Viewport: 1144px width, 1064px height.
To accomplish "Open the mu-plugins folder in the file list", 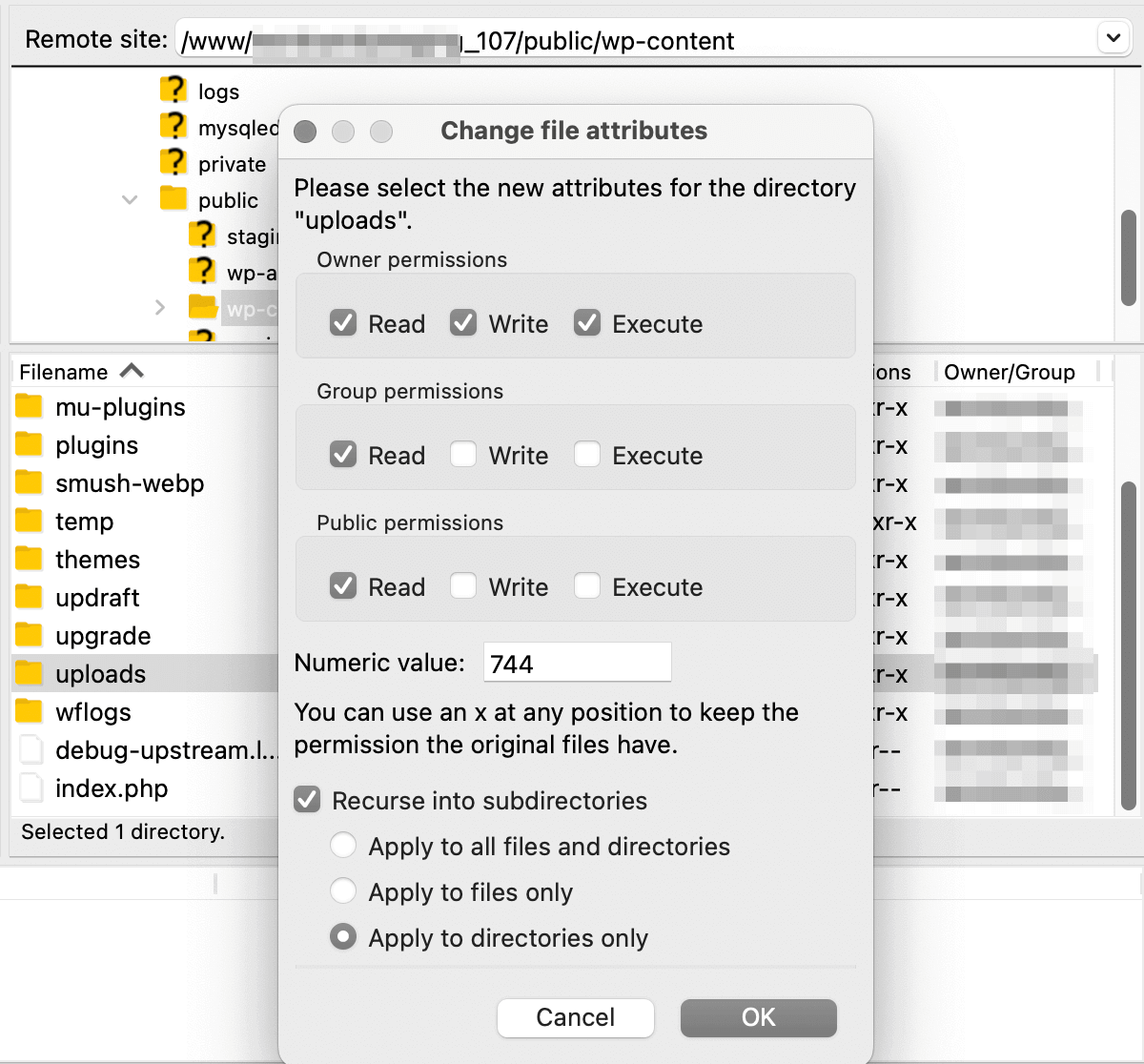I will click(x=118, y=407).
